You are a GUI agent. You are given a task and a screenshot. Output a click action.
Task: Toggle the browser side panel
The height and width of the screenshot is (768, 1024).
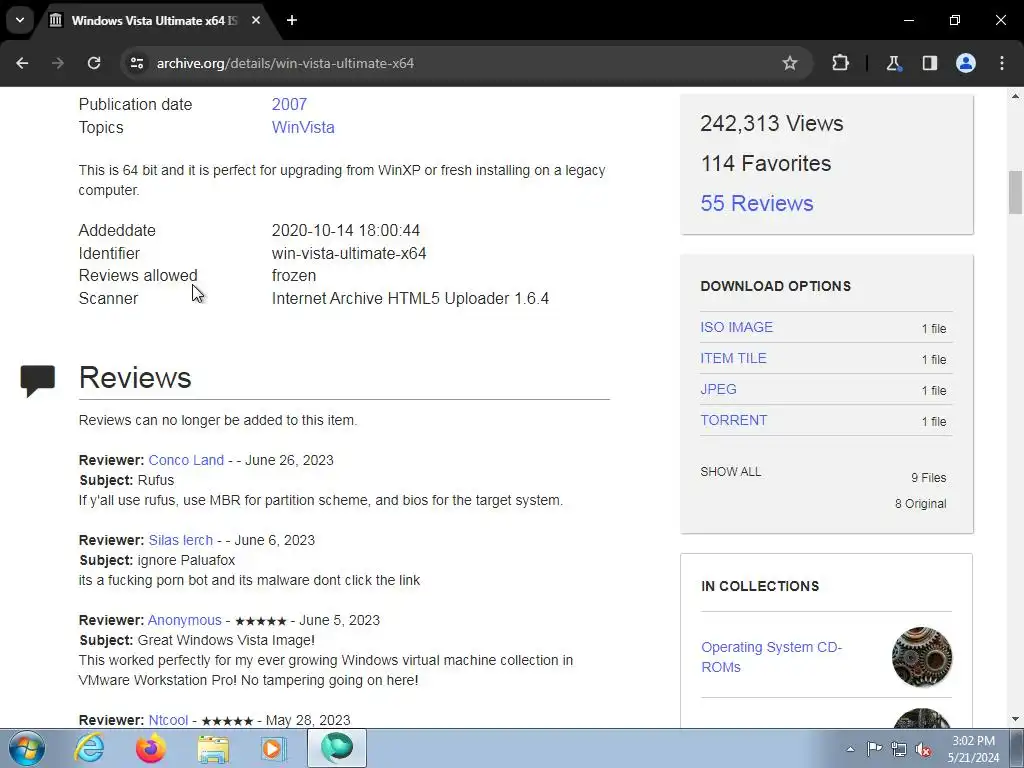click(x=929, y=63)
